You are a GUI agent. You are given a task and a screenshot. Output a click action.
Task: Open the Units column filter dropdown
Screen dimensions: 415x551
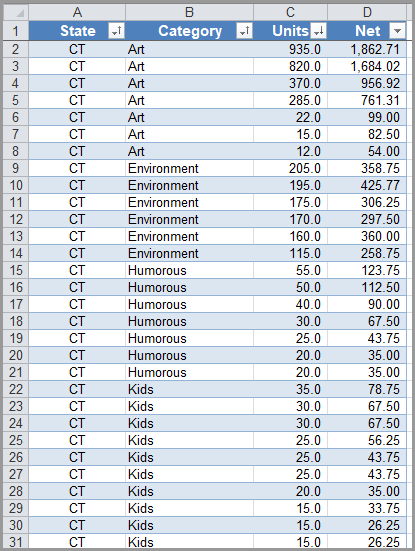pyautogui.click(x=319, y=31)
